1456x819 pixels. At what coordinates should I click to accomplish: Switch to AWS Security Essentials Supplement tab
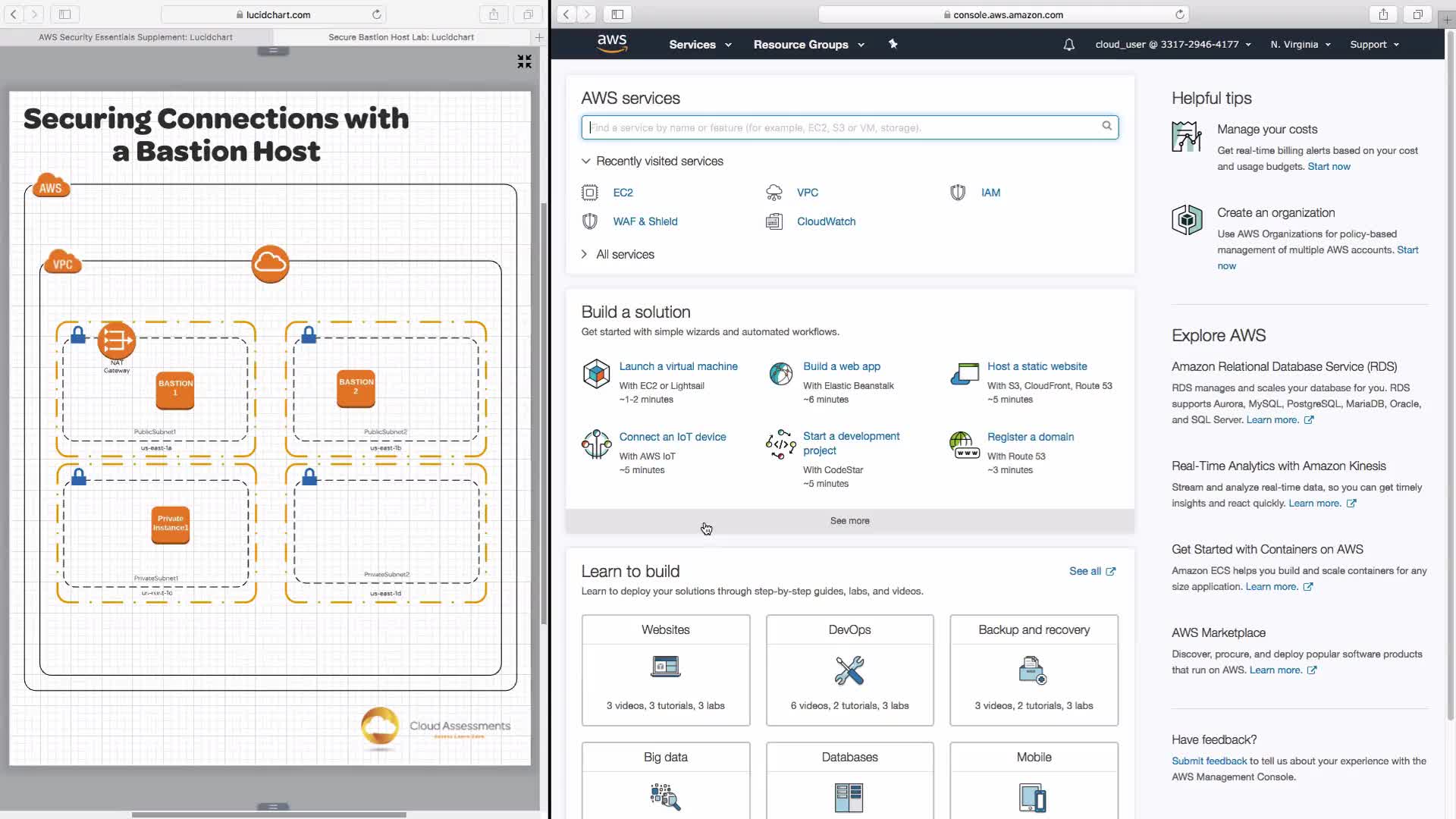pos(136,36)
